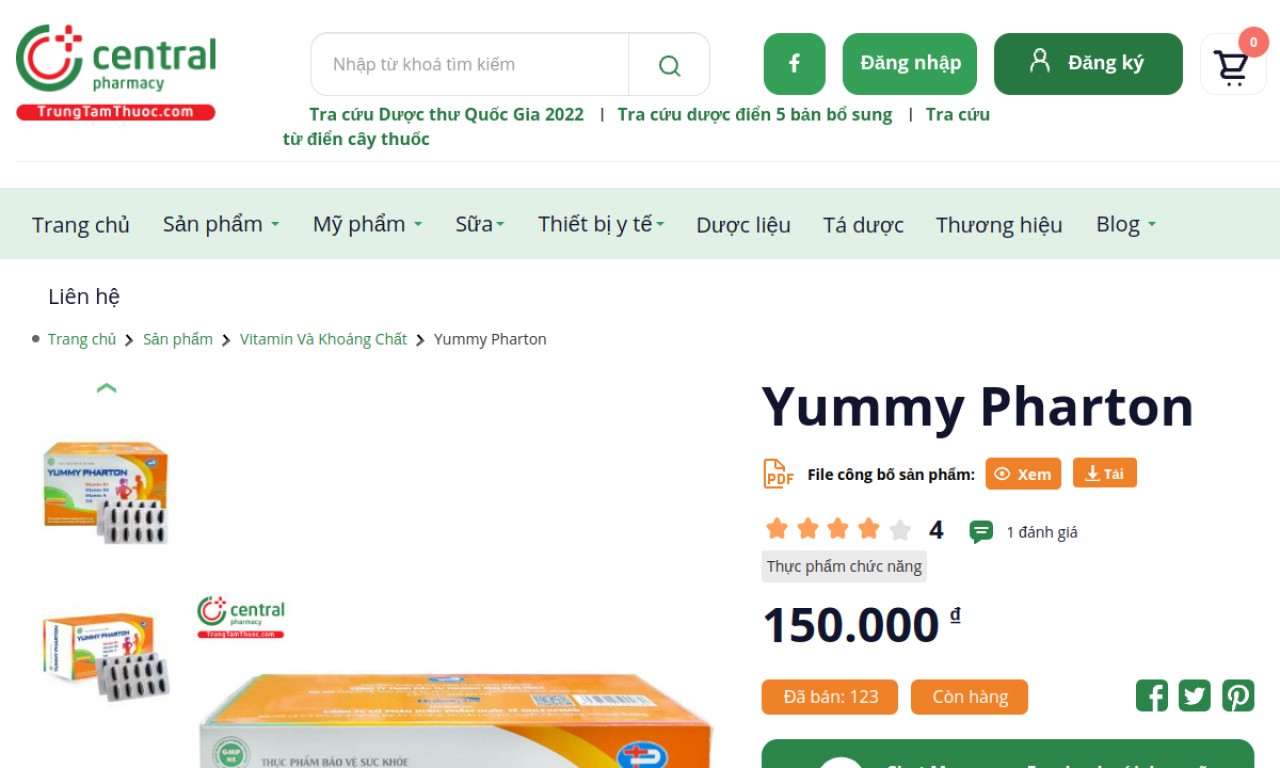Open the Thiết bị y tế dropdown
This screenshot has width=1280, height=768.
point(601,224)
